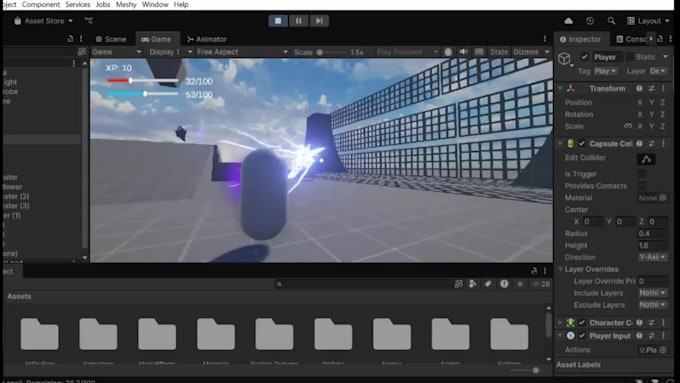Open the global search magnifier icon
The height and width of the screenshot is (383, 680).
611,21
